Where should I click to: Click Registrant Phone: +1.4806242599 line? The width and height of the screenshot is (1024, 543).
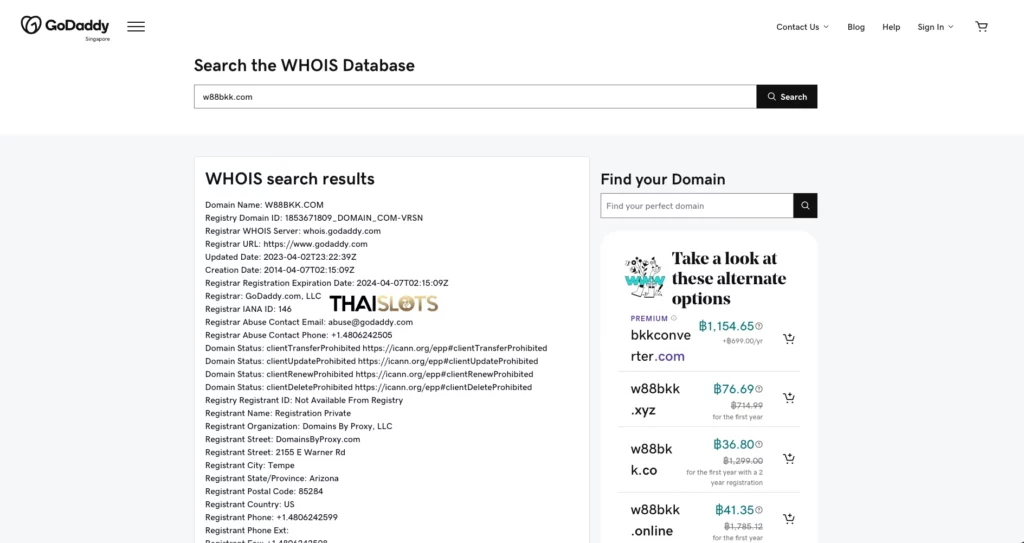271,518
